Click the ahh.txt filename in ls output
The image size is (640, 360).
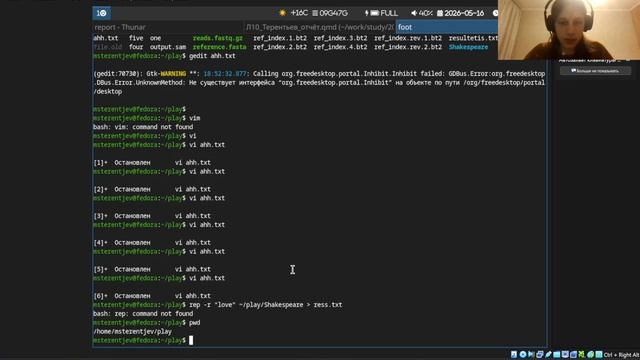[106, 38]
